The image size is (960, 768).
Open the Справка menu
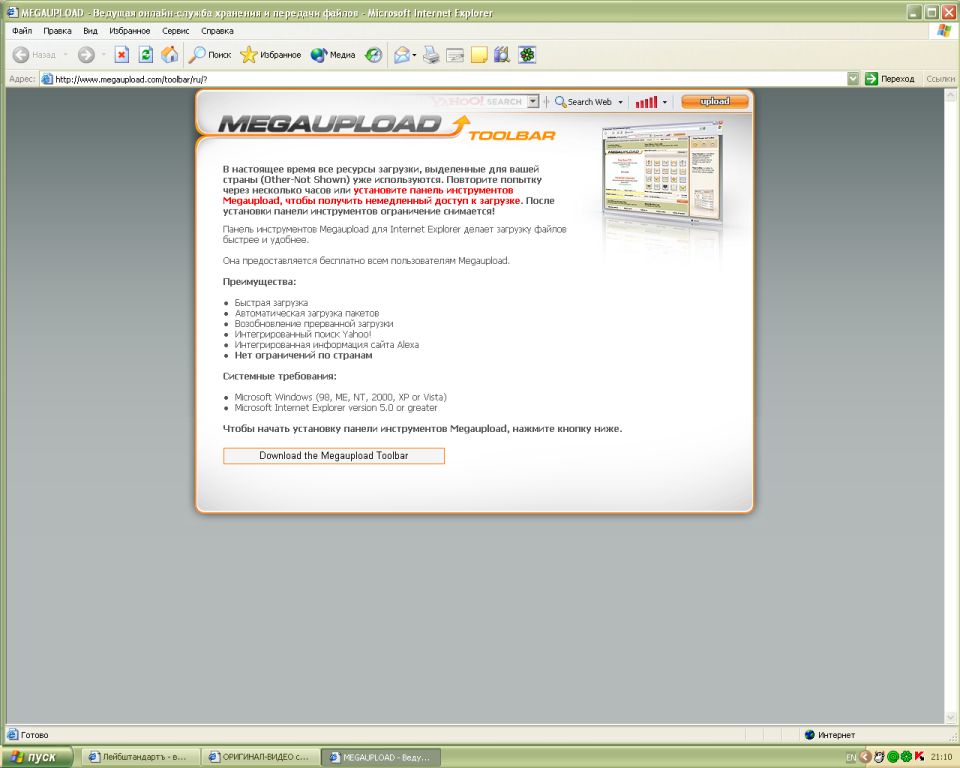click(217, 31)
